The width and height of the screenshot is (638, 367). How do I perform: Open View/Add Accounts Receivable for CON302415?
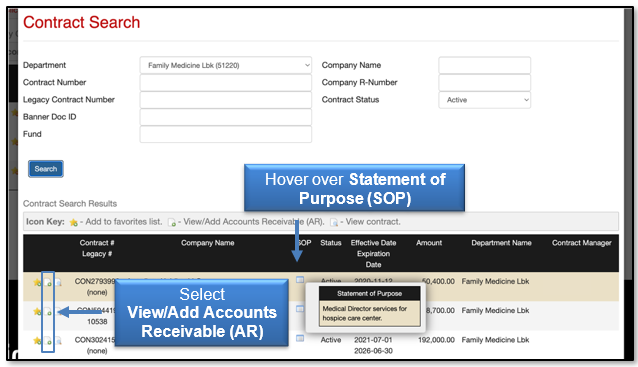click(x=48, y=341)
